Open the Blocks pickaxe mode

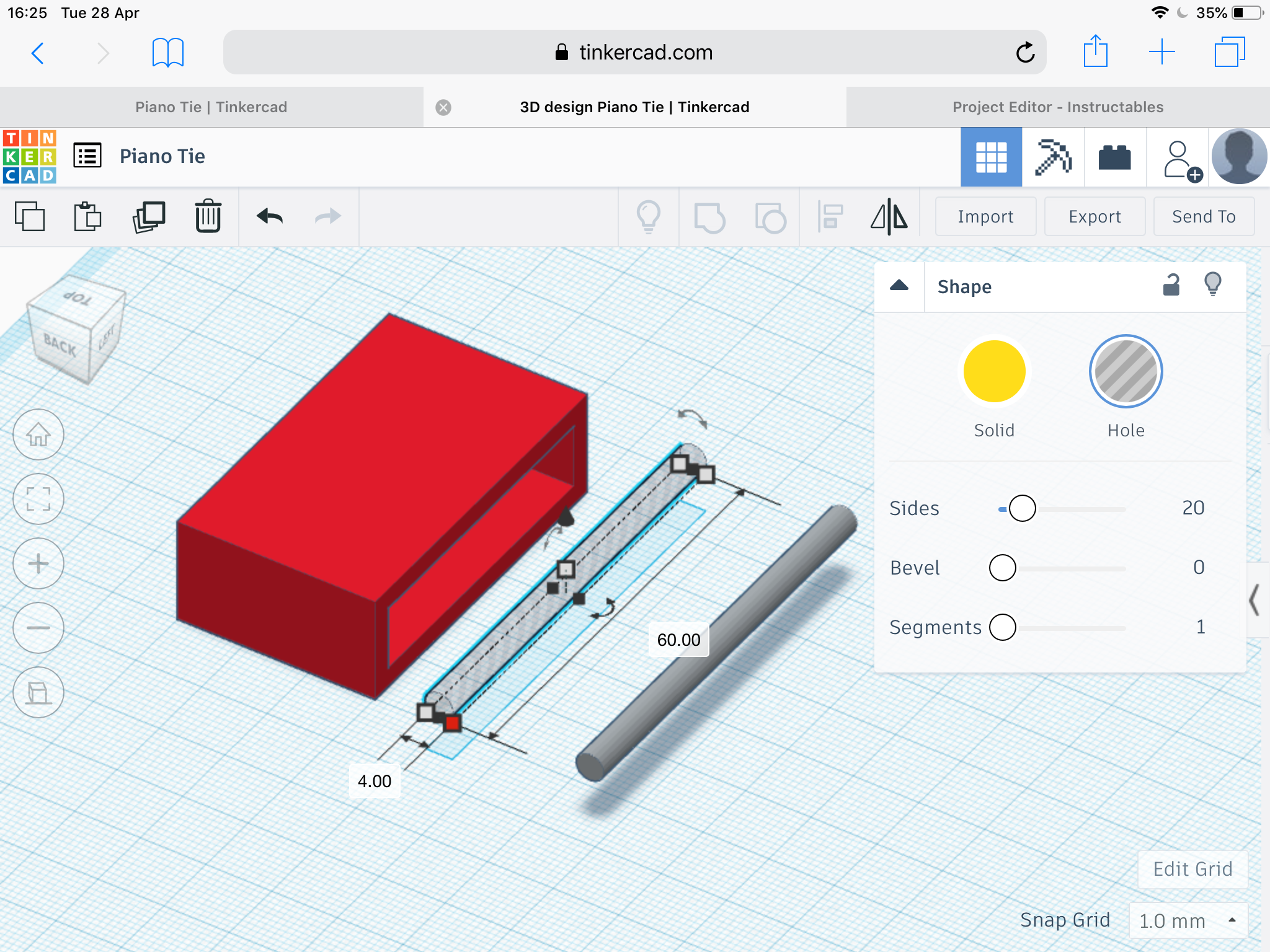tap(1053, 157)
